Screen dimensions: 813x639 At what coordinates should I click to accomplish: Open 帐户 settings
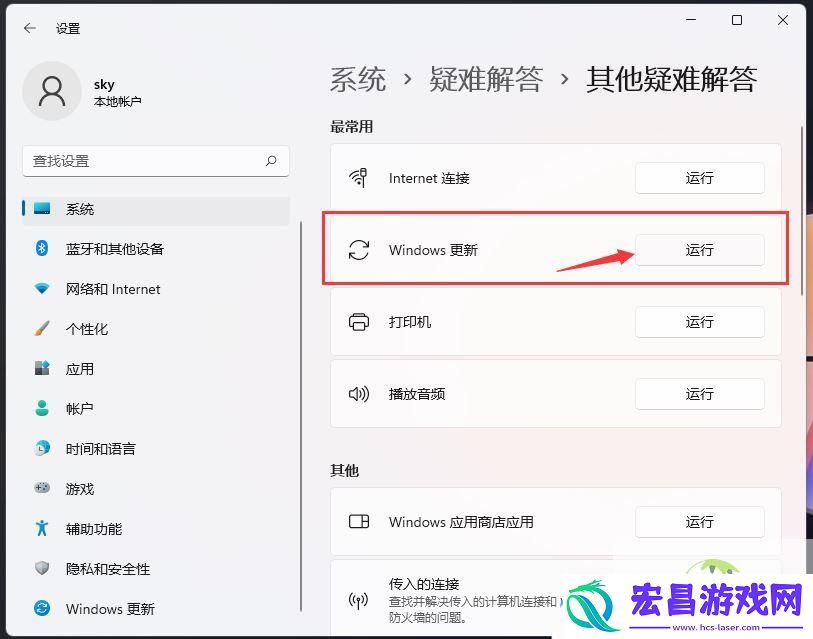pos(156,409)
